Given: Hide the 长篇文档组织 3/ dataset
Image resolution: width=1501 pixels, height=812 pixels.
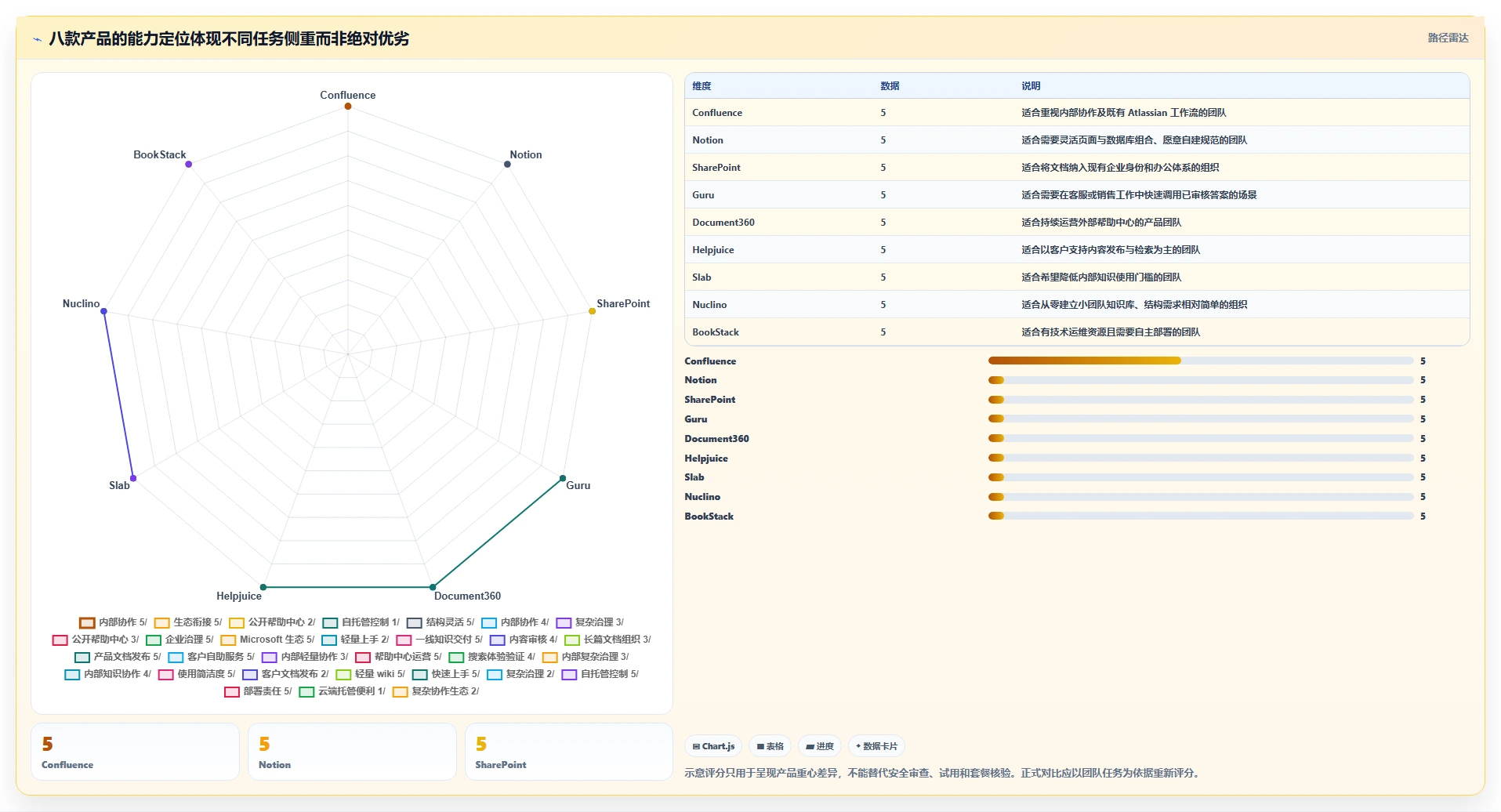Looking at the screenshot, I should pos(608,640).
